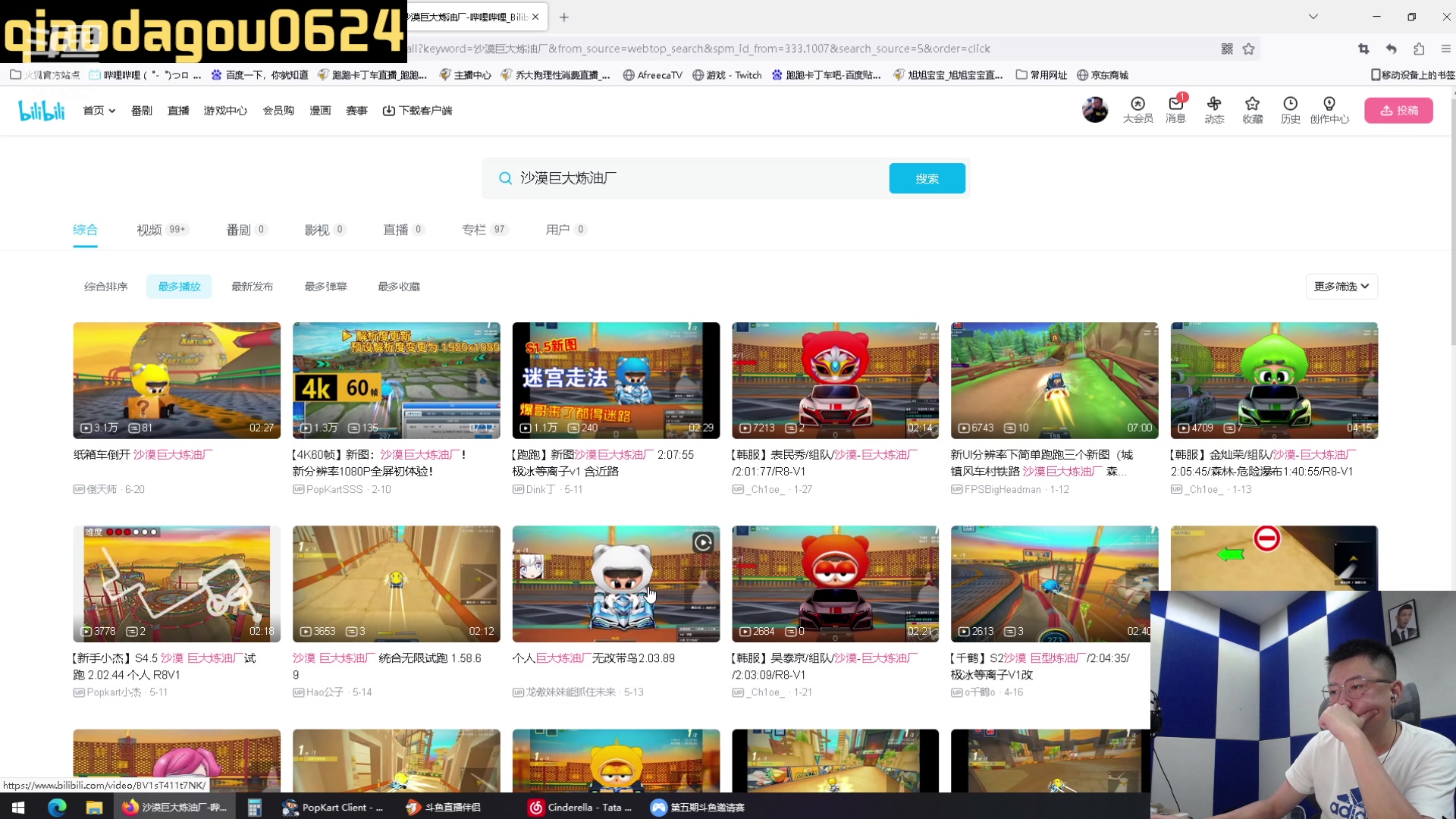The image size is (1456, 819).
Task: Open 游戏中心 in the top nav
Action: tap(225, 111)
